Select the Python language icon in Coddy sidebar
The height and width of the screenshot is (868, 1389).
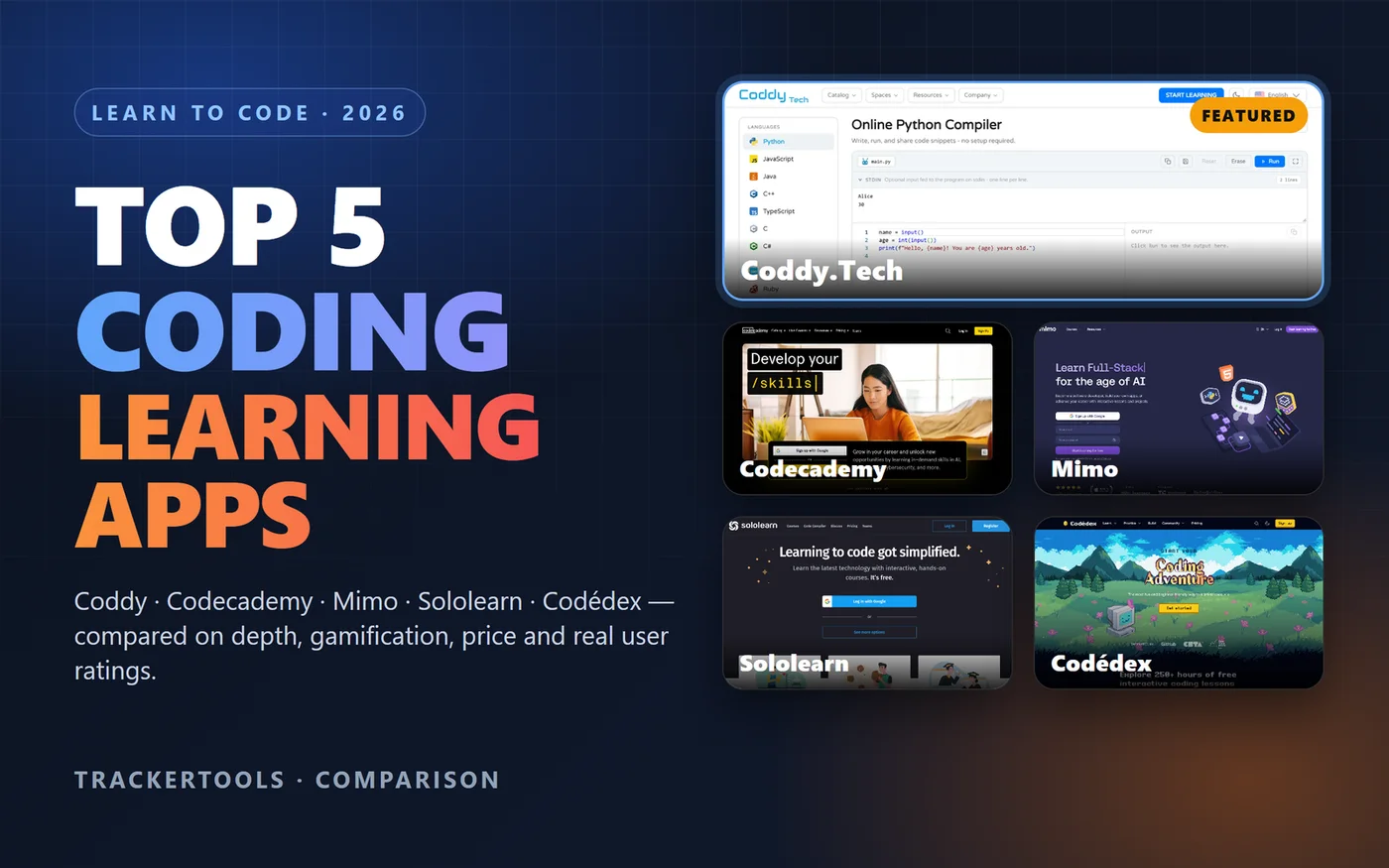coord(754,142)
